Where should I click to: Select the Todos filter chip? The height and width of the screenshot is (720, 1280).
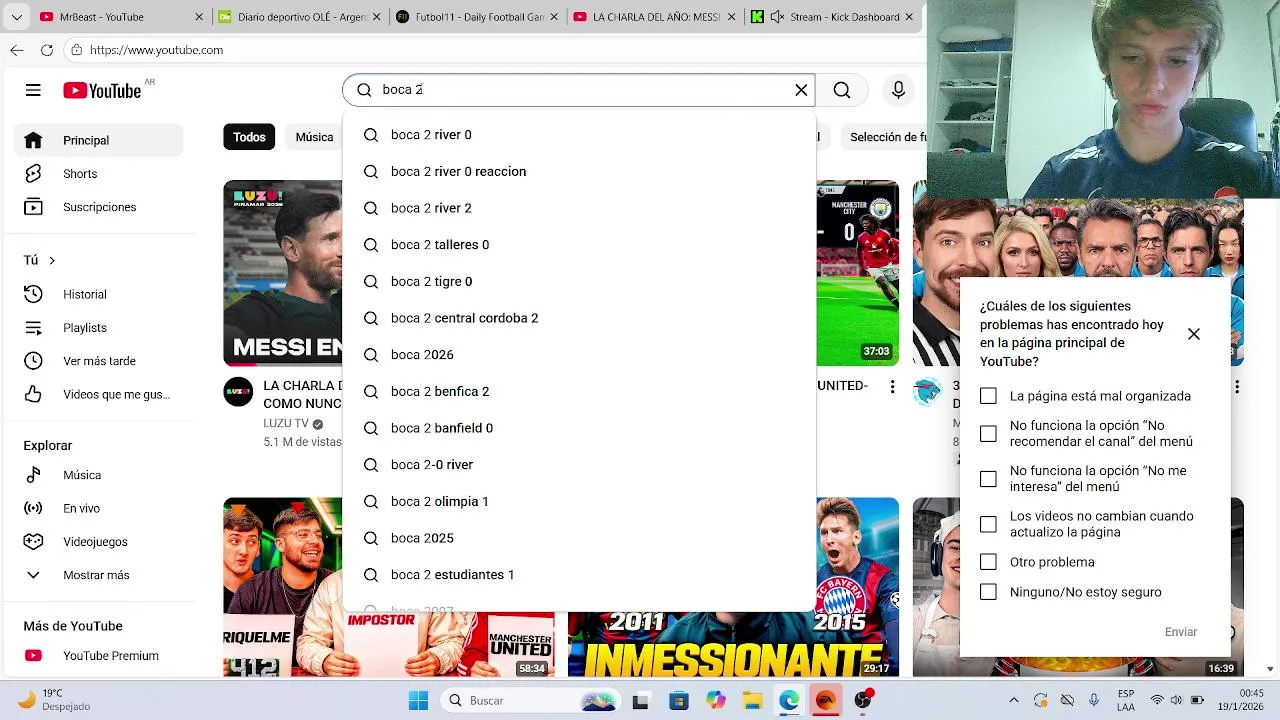coord(249,137)
